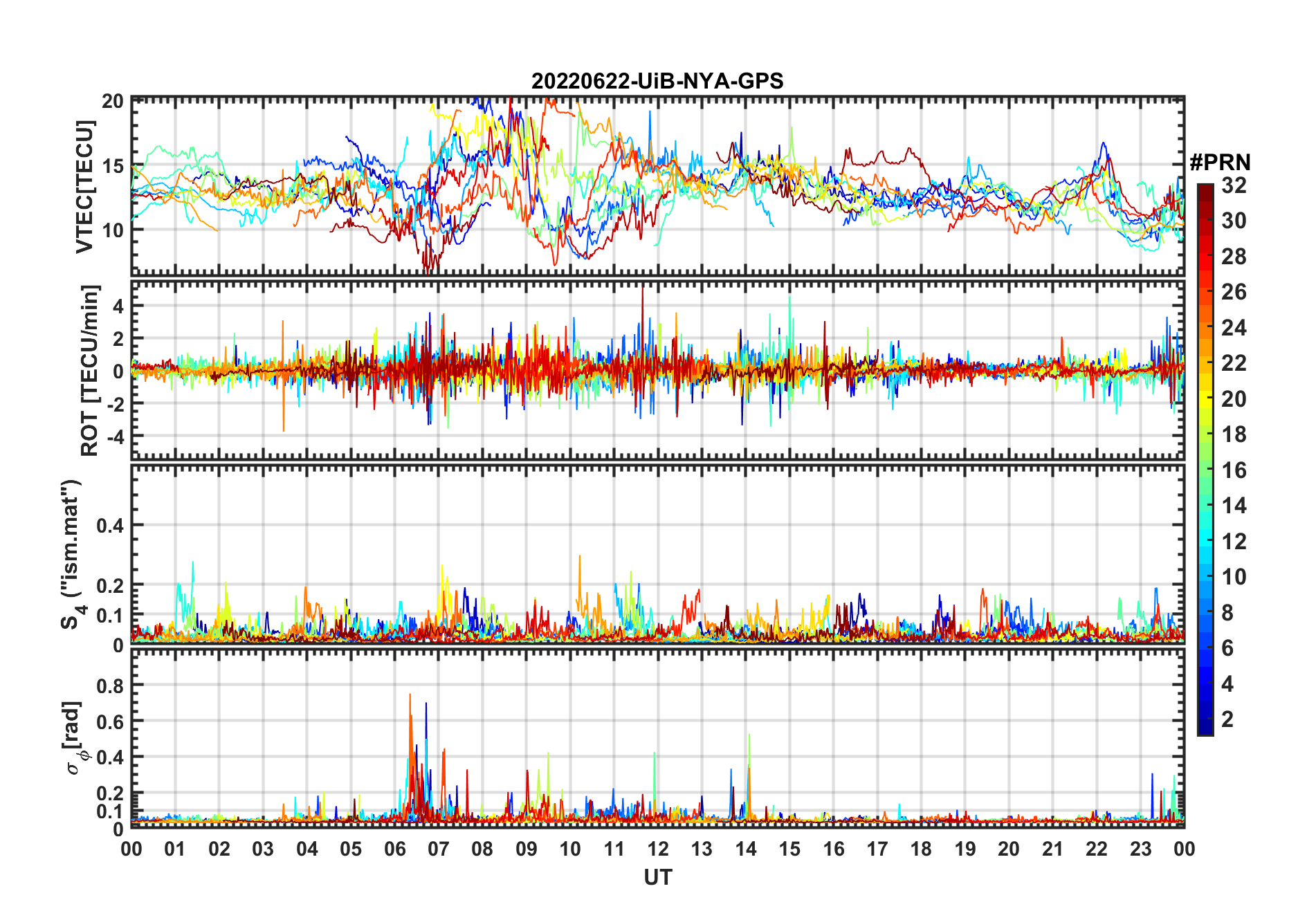Click colorbar tick label 18

click(x=1234, y=434)
